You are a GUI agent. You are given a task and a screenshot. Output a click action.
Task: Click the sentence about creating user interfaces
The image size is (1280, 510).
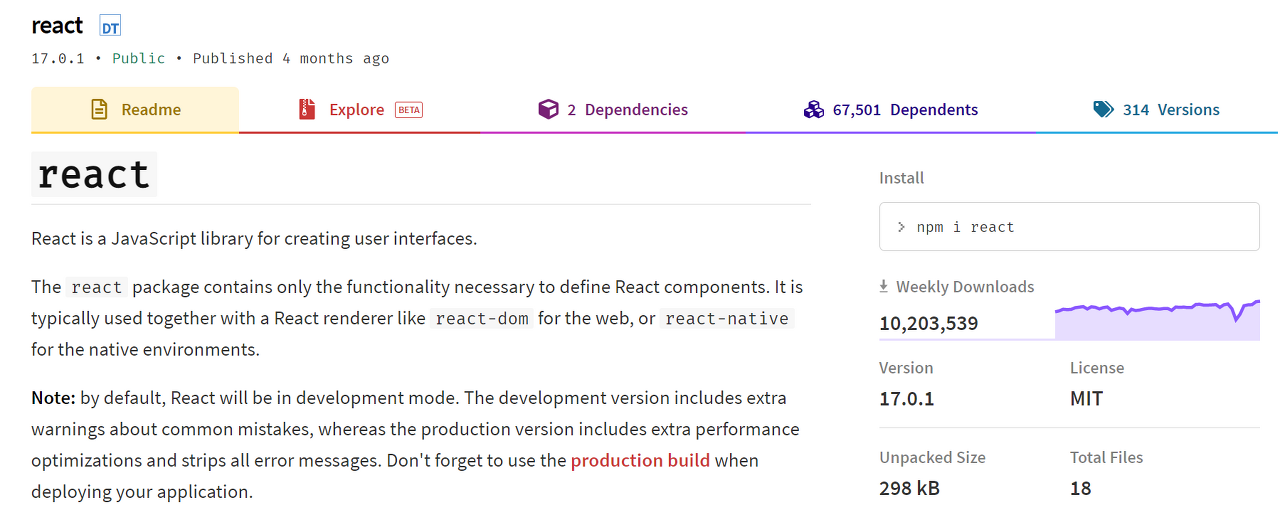coord(255,238)
